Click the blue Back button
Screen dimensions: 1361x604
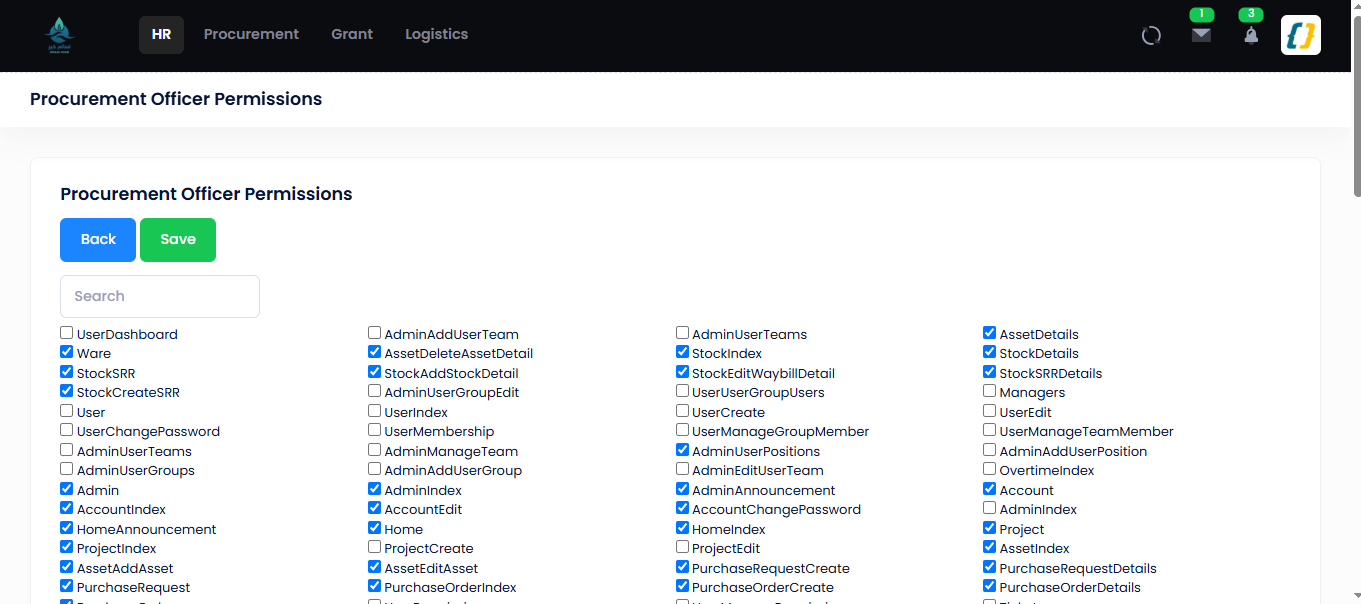[x=98, y=240]
